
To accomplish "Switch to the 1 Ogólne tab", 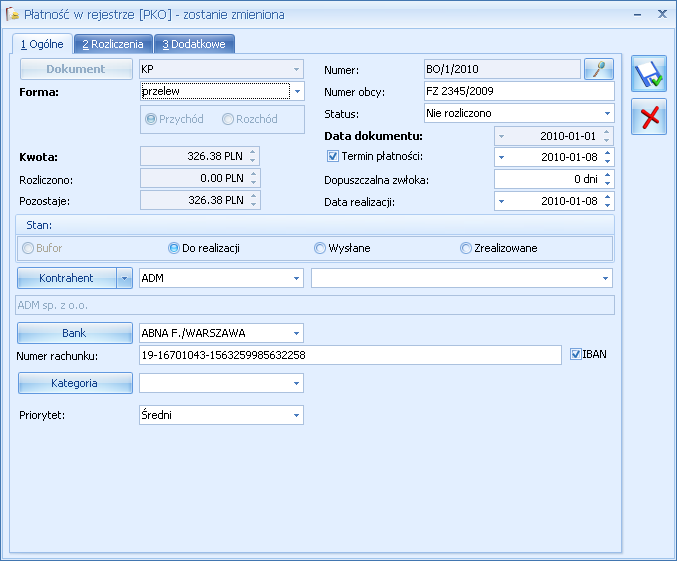I will tap(42, 44).
